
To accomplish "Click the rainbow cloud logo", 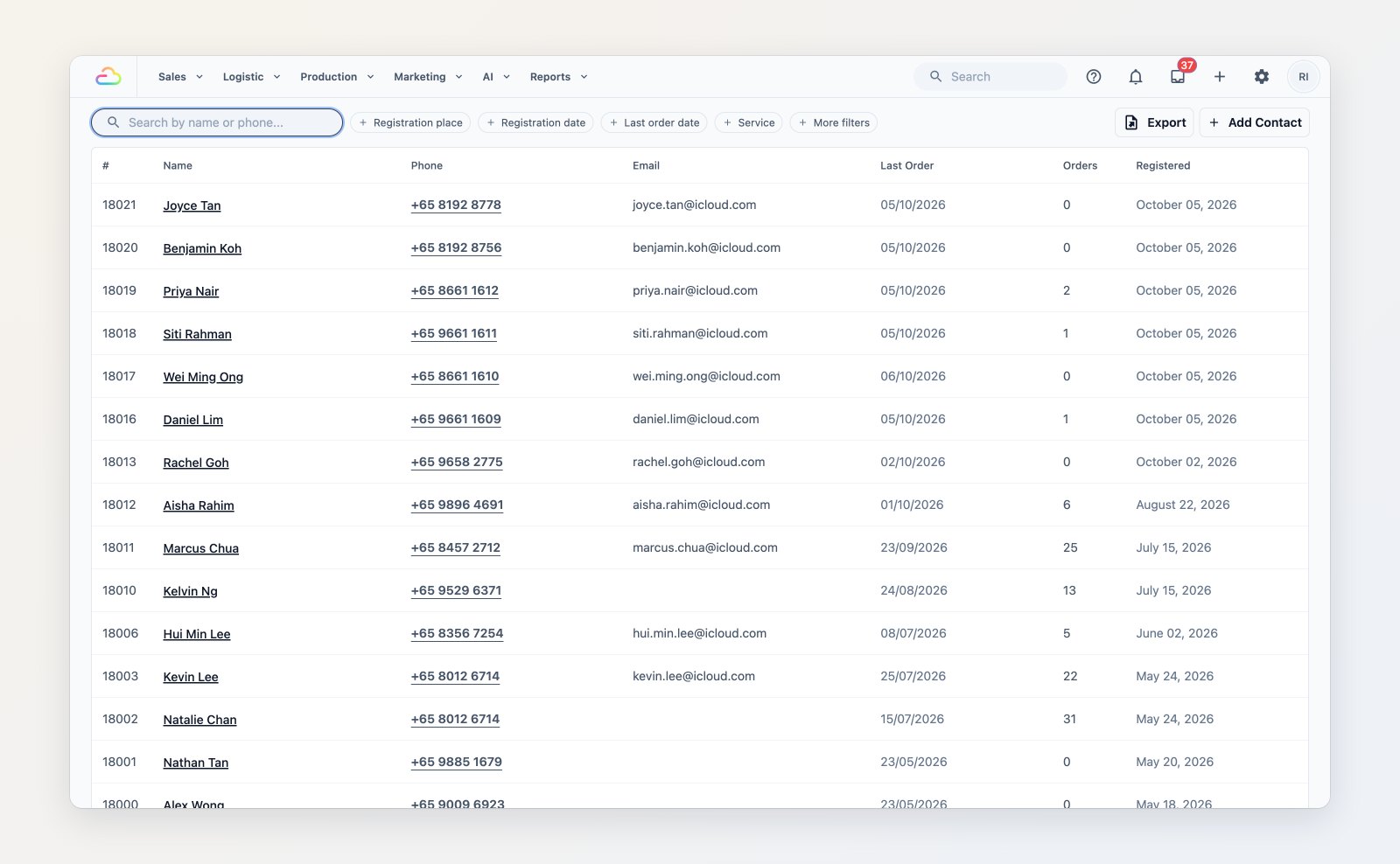I will [x=108, y=77].
